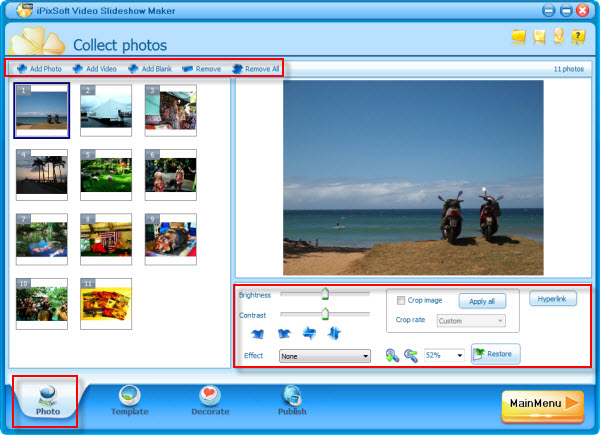Click the rotate left icon
Image resolution: width=600 pixels, height=435 pixels.
pyautogui.click(x=259, y=333)
